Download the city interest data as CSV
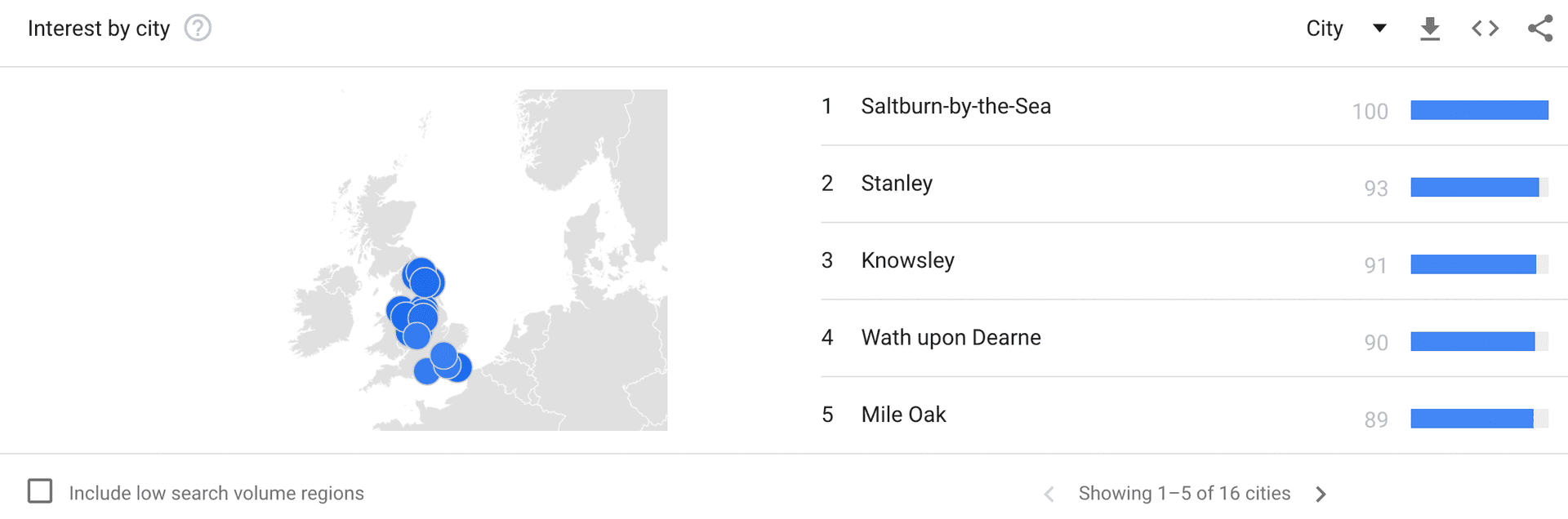The height and width of the screenshot is (519, 1568). 1430,29
